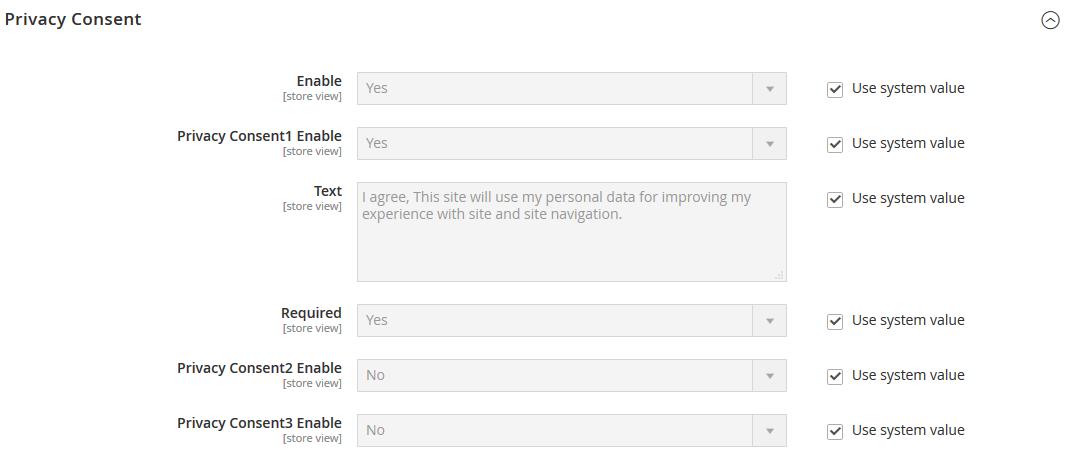Click the arrow on Privacy Consent1 Enable select
Image resolution: width=1073 pixels, height=464 pixels.
coord(770,143)
